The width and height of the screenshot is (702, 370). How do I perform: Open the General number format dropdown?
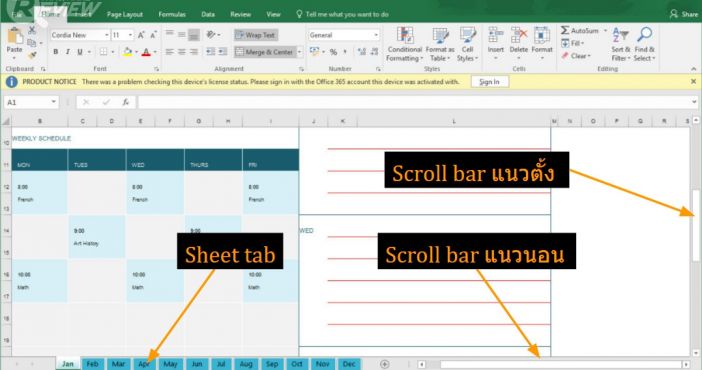(x=376, y=35)
